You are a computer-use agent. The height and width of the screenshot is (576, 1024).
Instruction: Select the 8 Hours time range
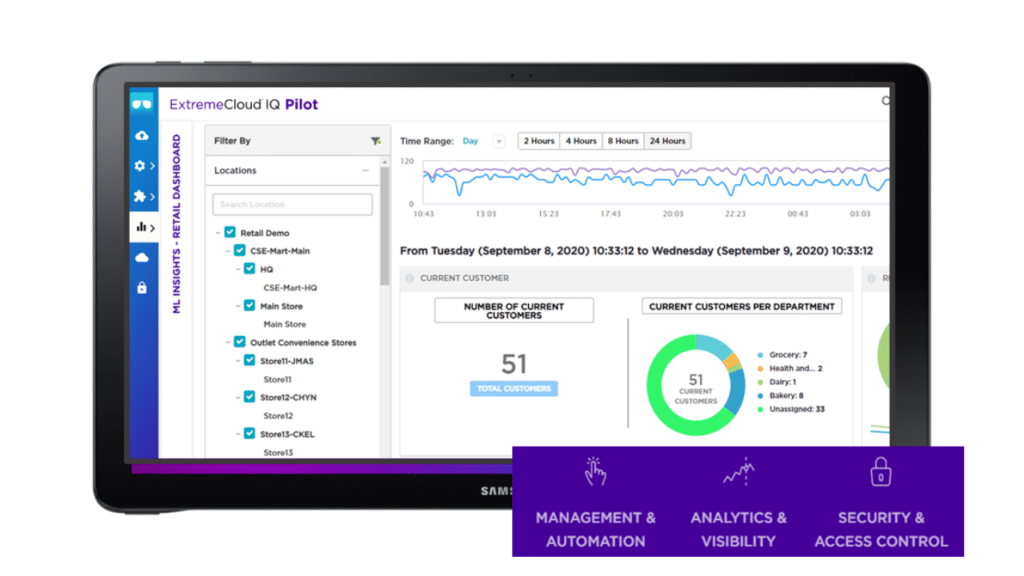click(x=623, y=141)
